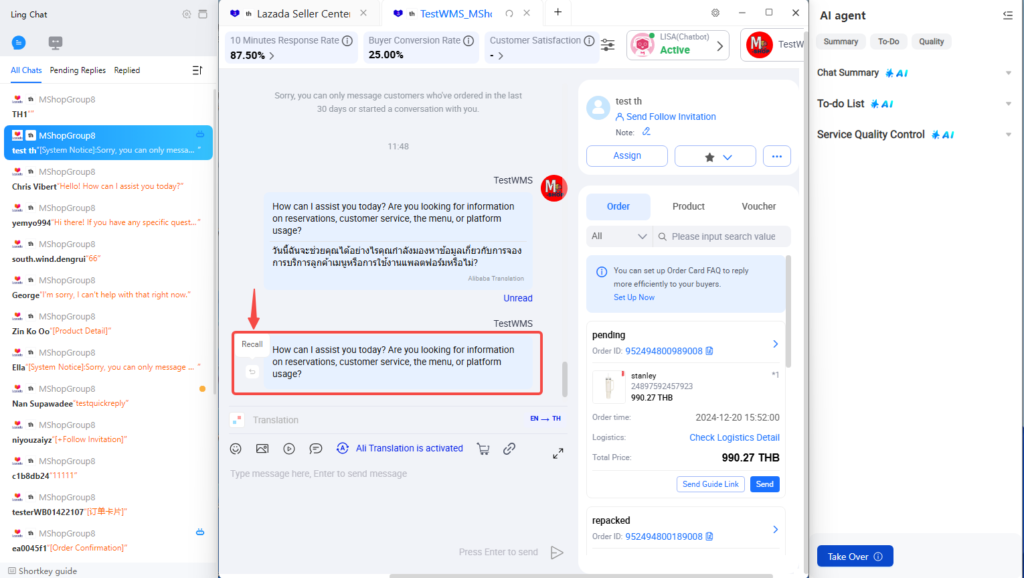1024x578 pixels.
Task: Copy order ID 952494800989008
Action: pyautogui.click(x=709, y=351)
